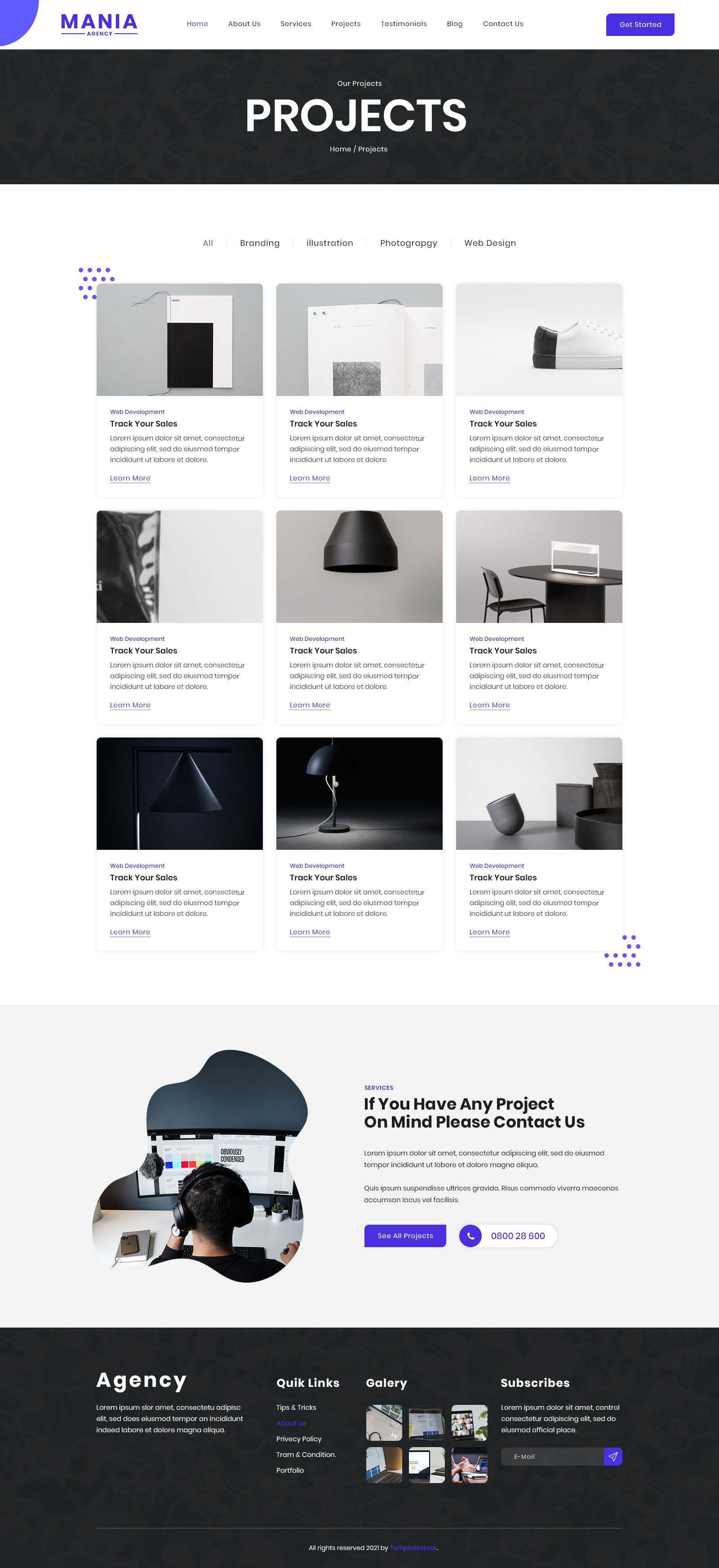719x1568 pixels.
Task: Click the Get Started button
Action: (640, 24)
